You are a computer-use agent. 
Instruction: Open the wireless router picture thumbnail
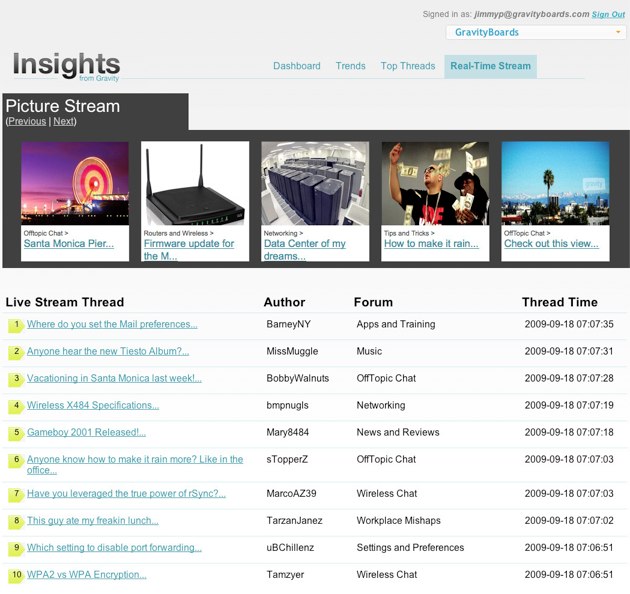[195, 184]
